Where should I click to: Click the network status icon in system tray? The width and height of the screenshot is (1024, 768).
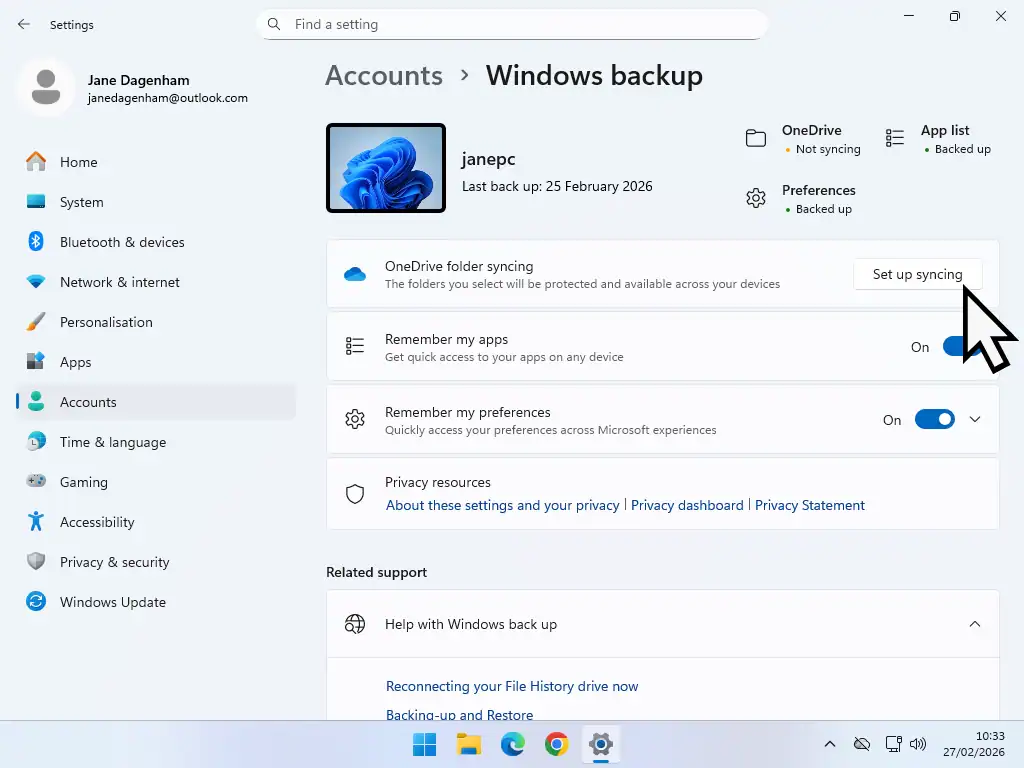(x=893, y=744)
